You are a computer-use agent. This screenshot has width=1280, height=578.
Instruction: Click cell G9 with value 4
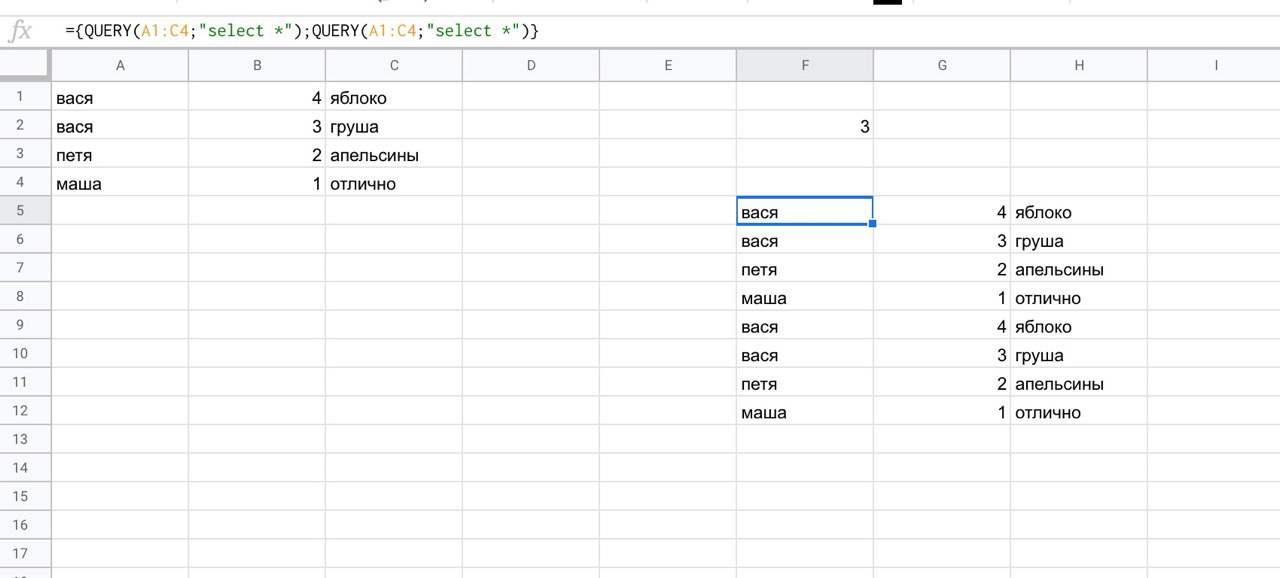tap(942, 326)
